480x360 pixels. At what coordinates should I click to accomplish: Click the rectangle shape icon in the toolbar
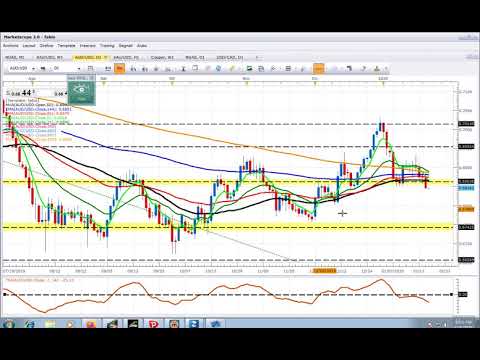click(195, 68)
